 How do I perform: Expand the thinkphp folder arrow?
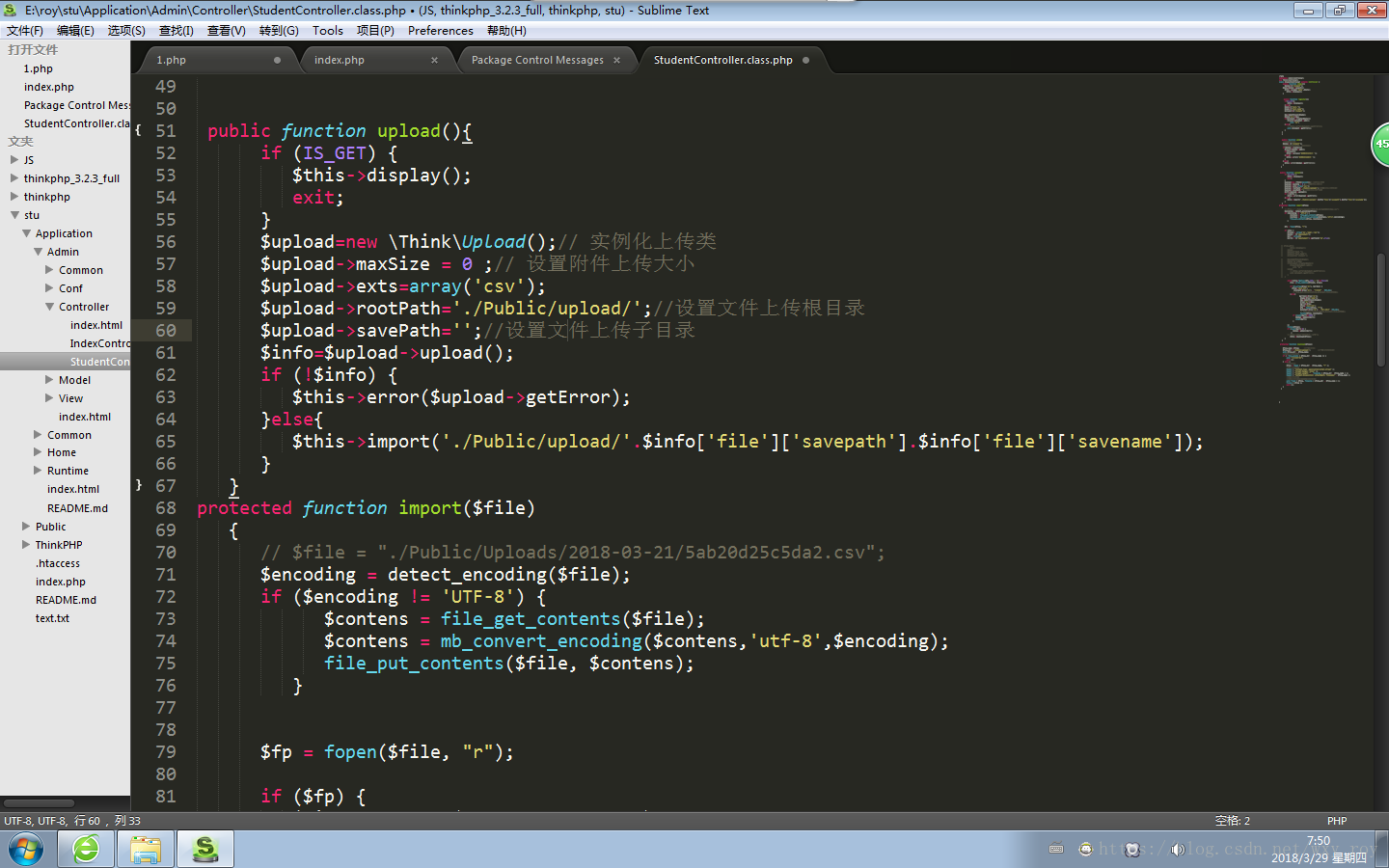click(x=14, y=197)
